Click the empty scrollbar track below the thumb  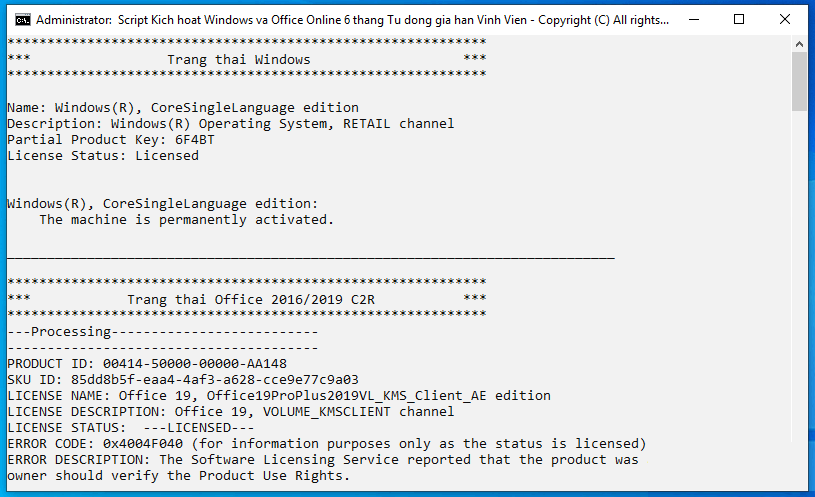tap(799, 276)
